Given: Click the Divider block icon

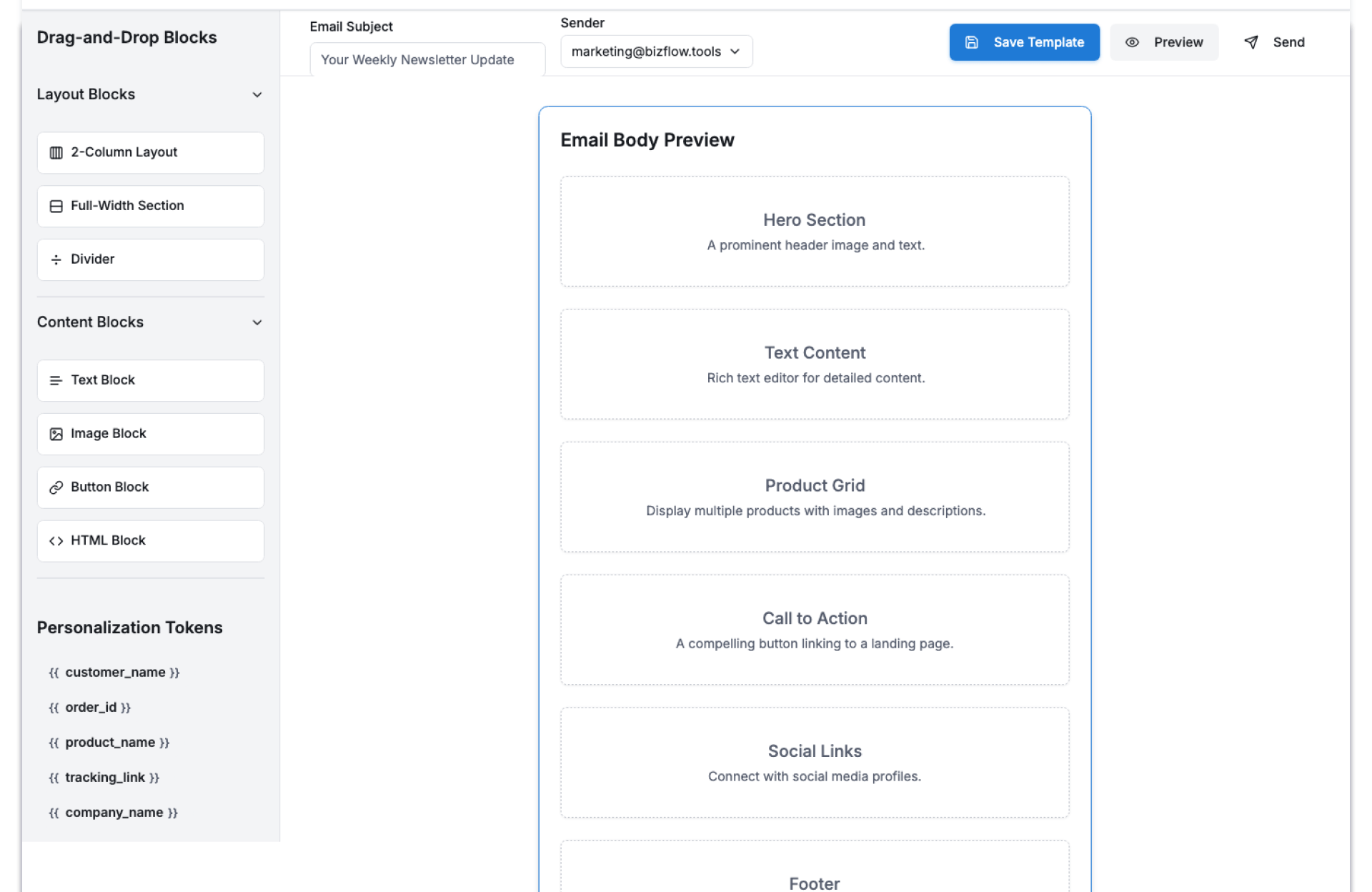Looking at the screenshot, I should click(56, 259).
